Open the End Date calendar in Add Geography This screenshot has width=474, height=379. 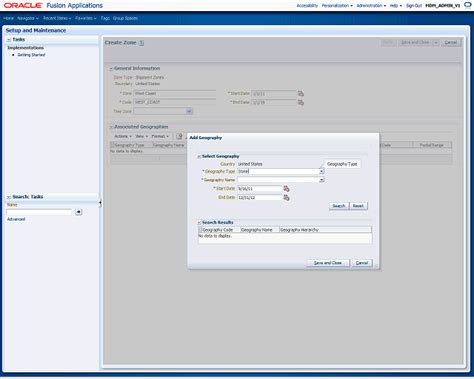[x=286, y=198]
